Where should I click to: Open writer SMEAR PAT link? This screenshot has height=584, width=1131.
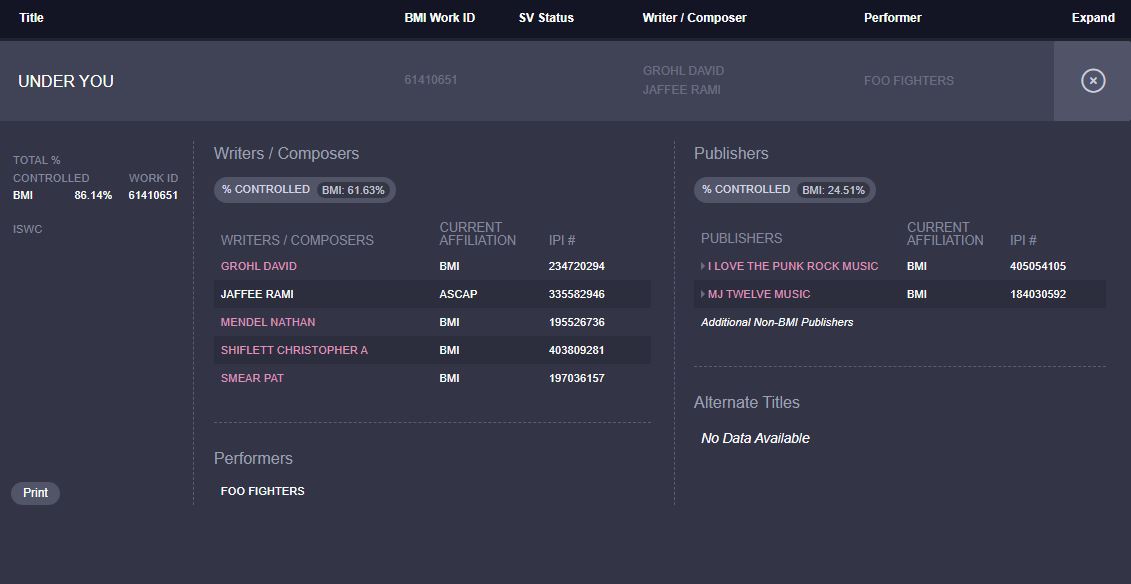[252, 378]
